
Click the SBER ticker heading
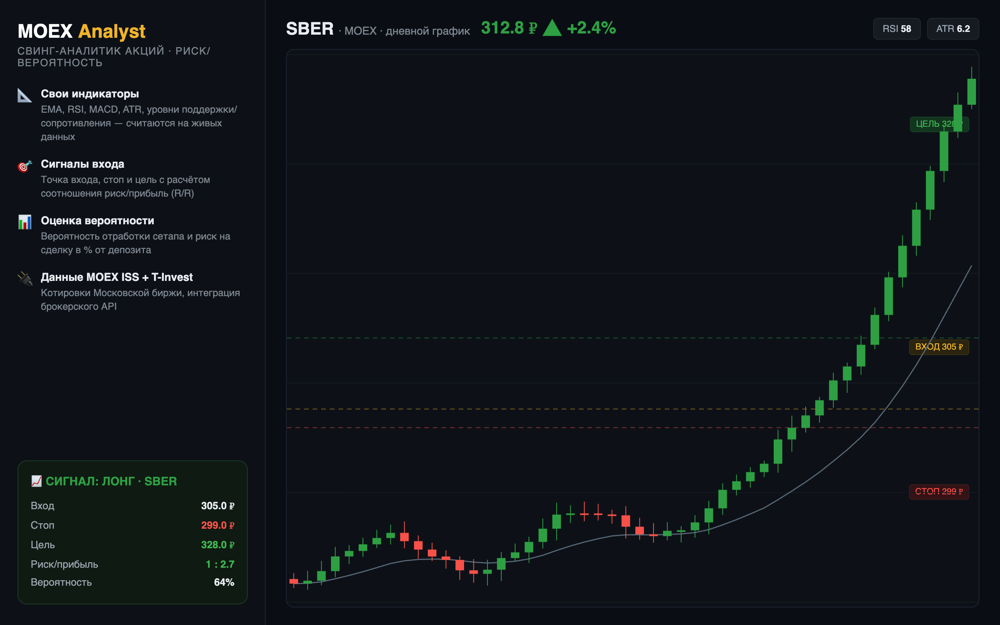pyautogui.click(x=309, y=29)
